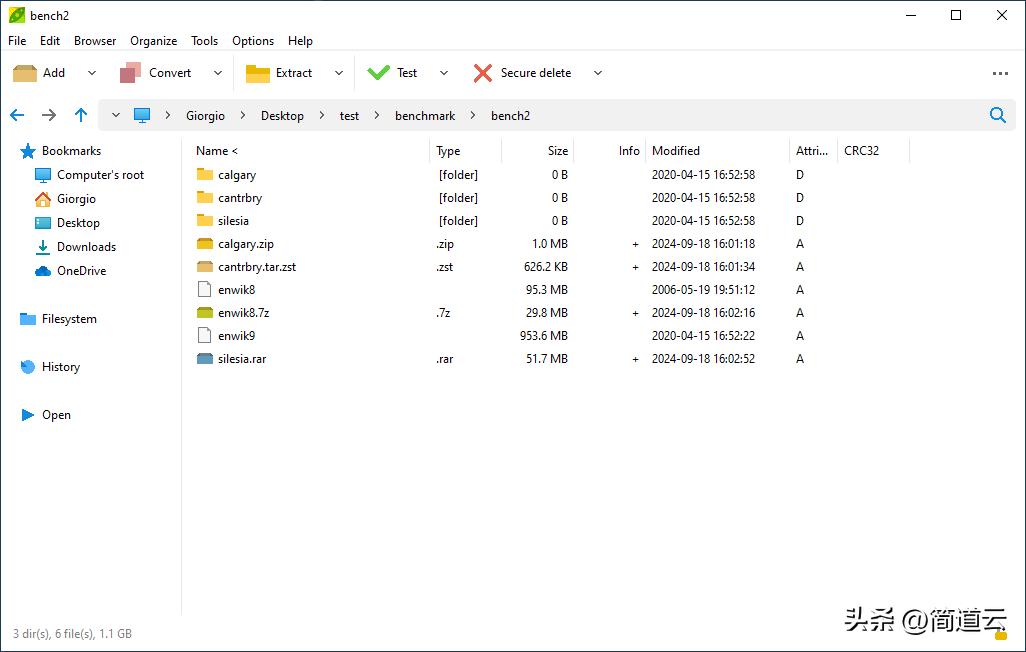The width and height of the screenshot is (1026, 652).
Task: Navigate back with the left arrow
Action: tap(17, 115)
